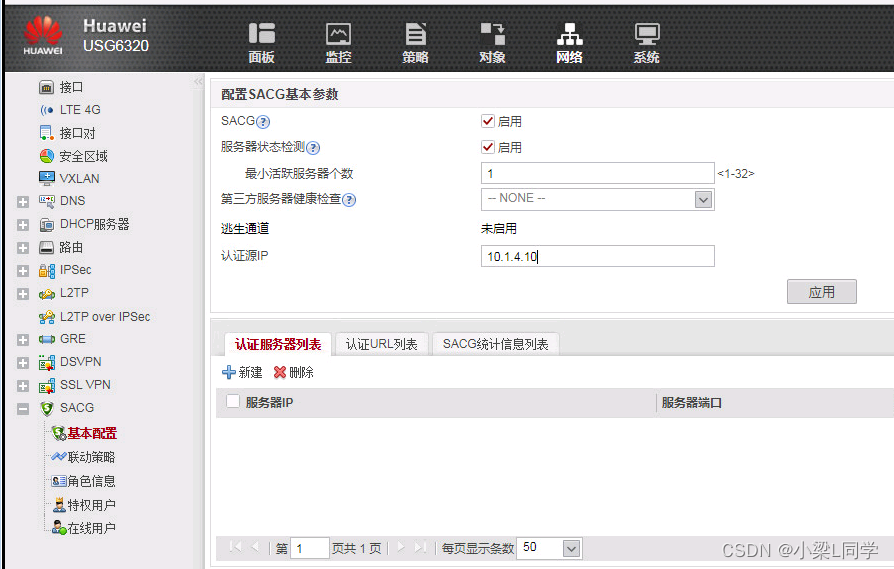Image resolution: width=894 pixels, height=569 pixels.
Task: Click the SACG shield icon
Action: tap(47, 408)
